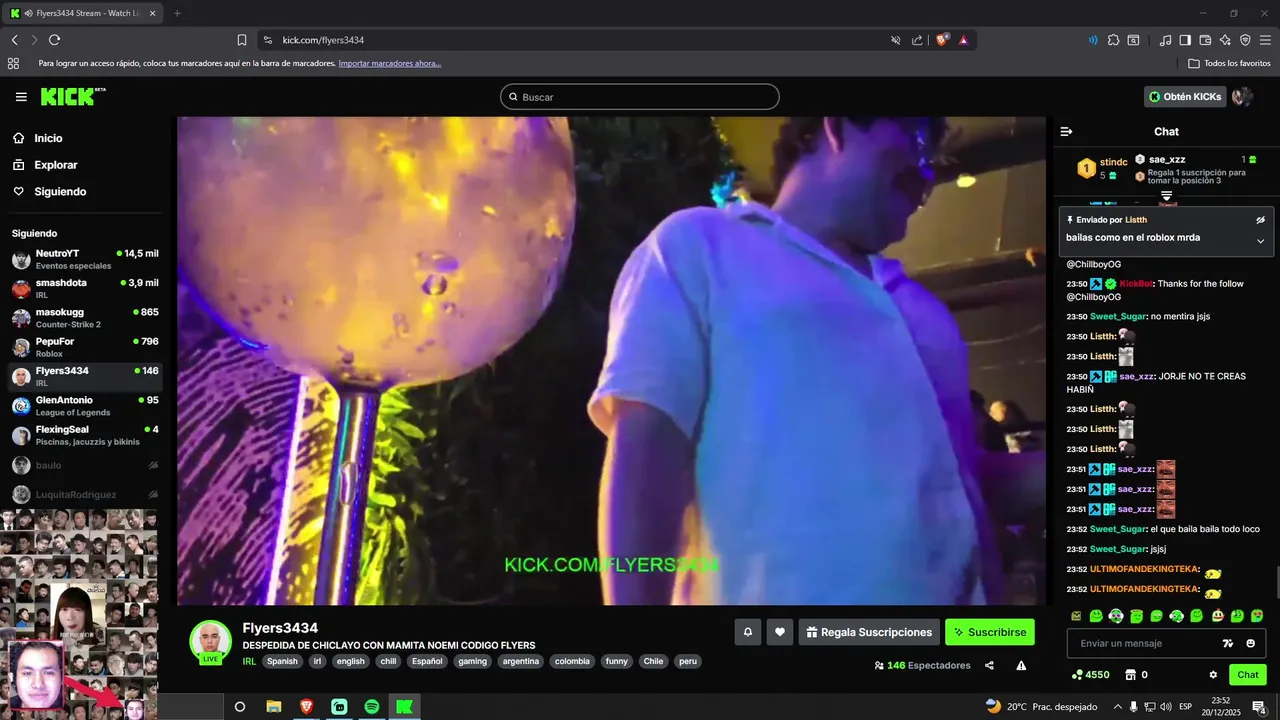Show hidden system tray icons
1280x720 pixels.
tap(1119, 706)
